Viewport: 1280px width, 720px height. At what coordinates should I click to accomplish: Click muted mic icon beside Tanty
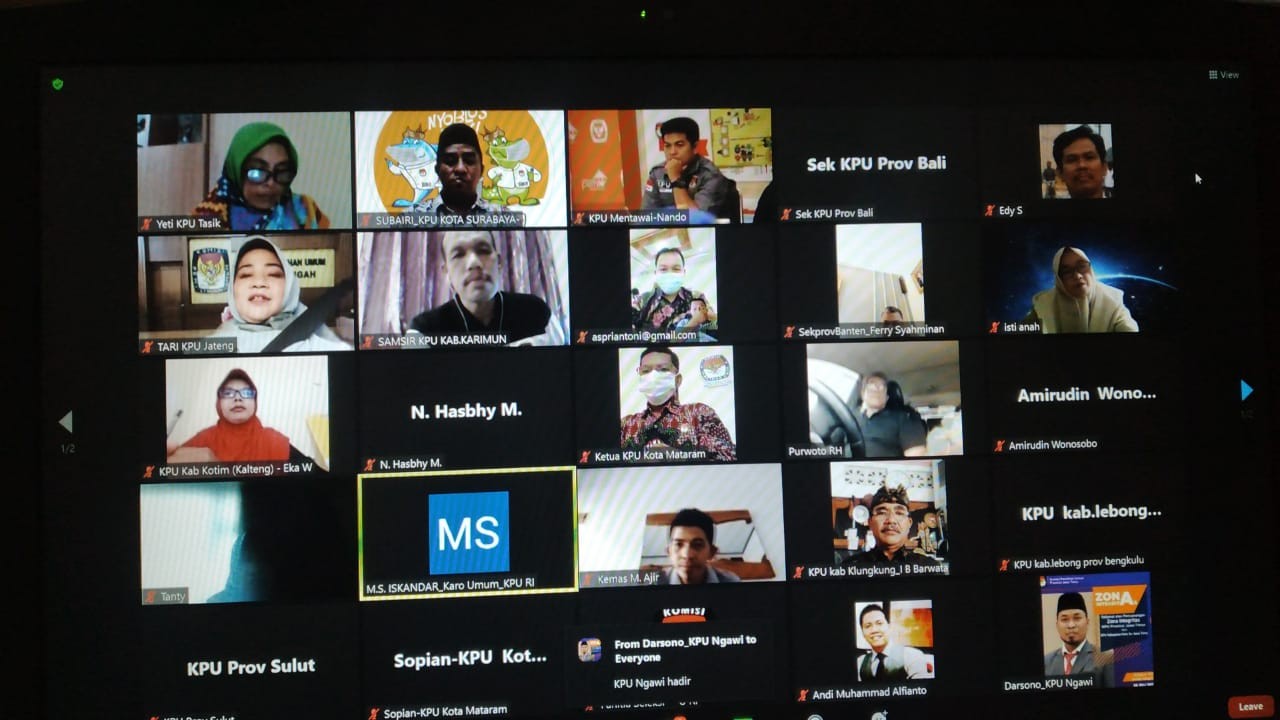(150, 597)
